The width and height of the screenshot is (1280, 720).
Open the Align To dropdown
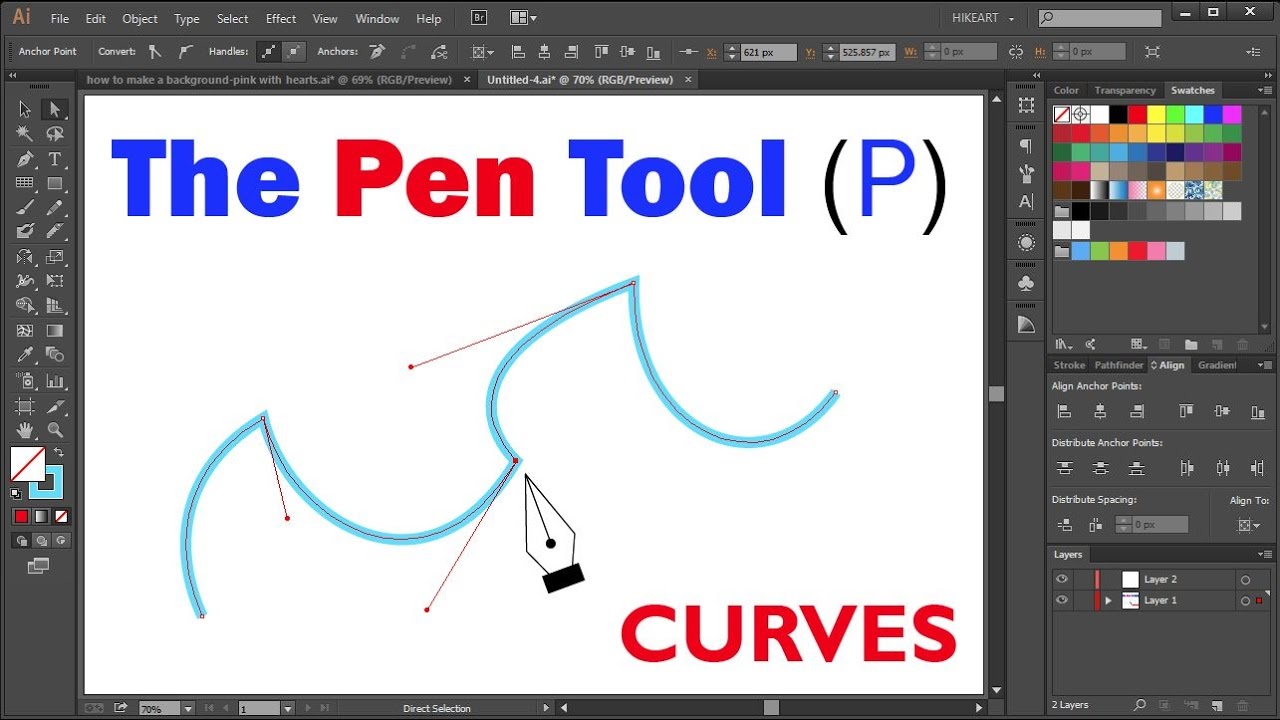pyautogui.click(x=1249, y=524)
